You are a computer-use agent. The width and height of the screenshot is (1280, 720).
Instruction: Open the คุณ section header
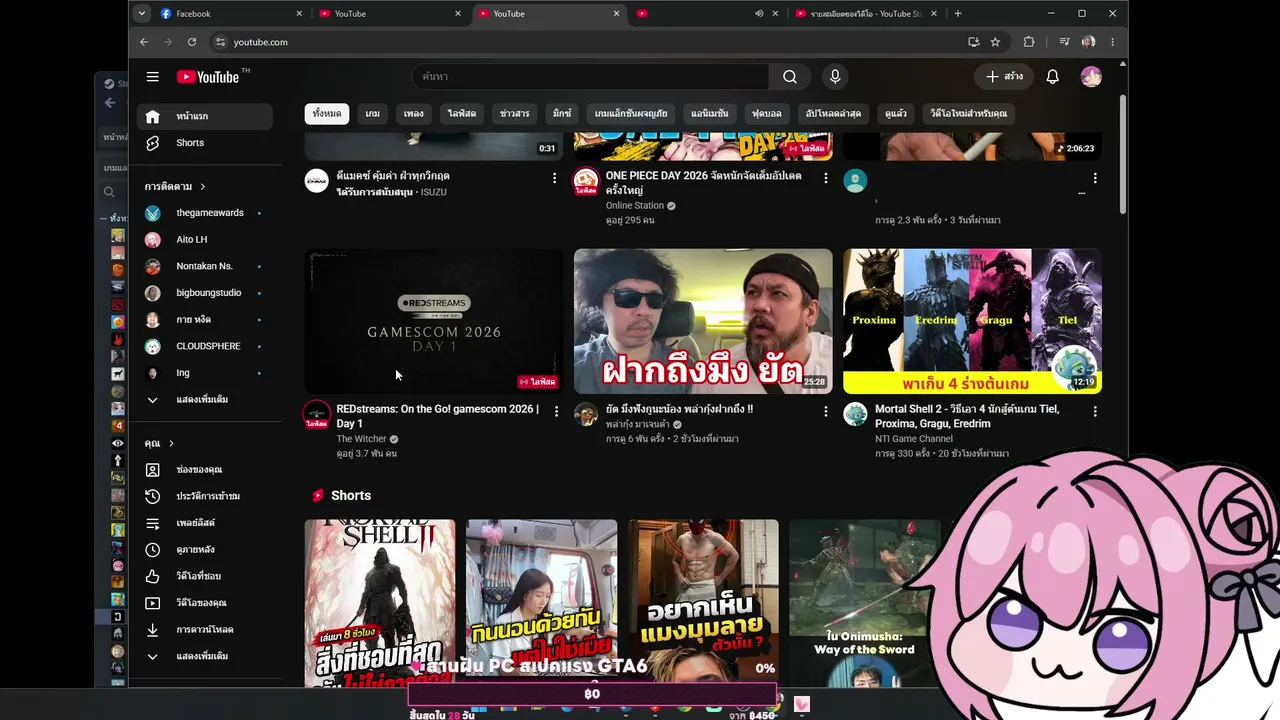(159, 443)
